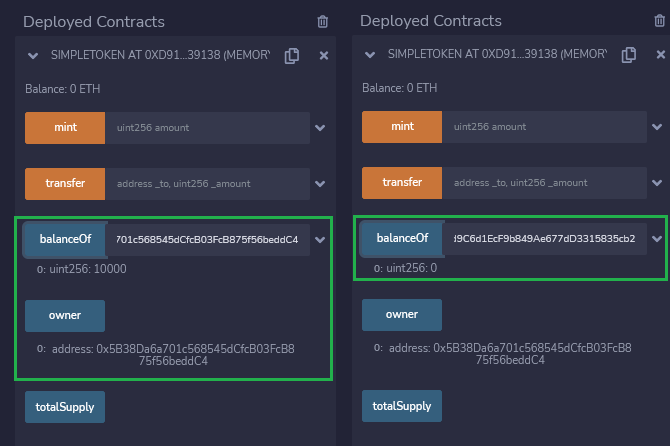Focus left mint uint256 amount field
The width and height of the screenshot is (670, 446).
click(x=208, y=128)
